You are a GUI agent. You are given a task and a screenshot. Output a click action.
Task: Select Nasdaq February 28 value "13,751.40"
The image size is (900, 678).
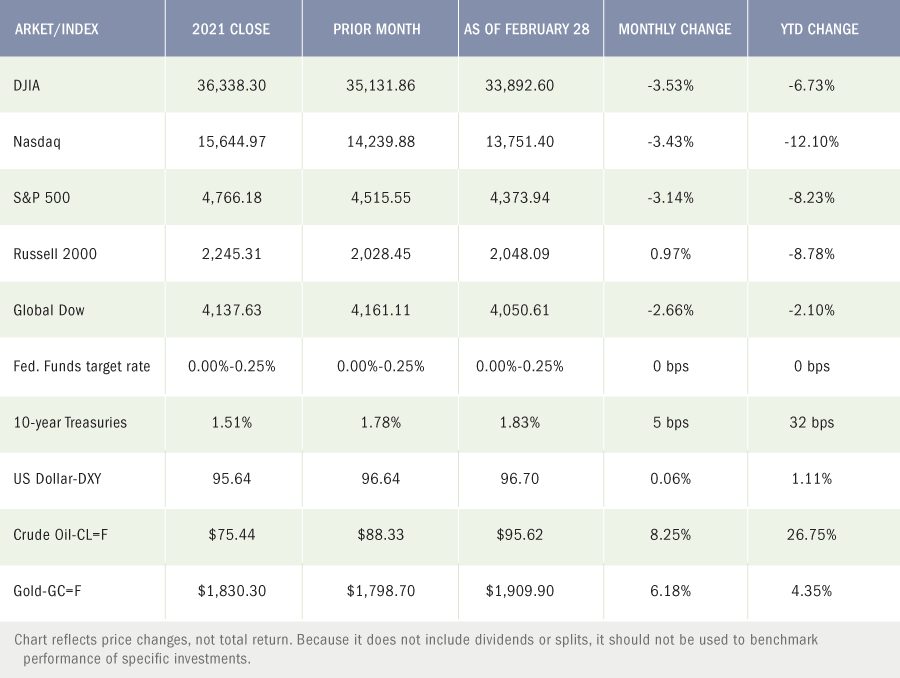point(519,142)
